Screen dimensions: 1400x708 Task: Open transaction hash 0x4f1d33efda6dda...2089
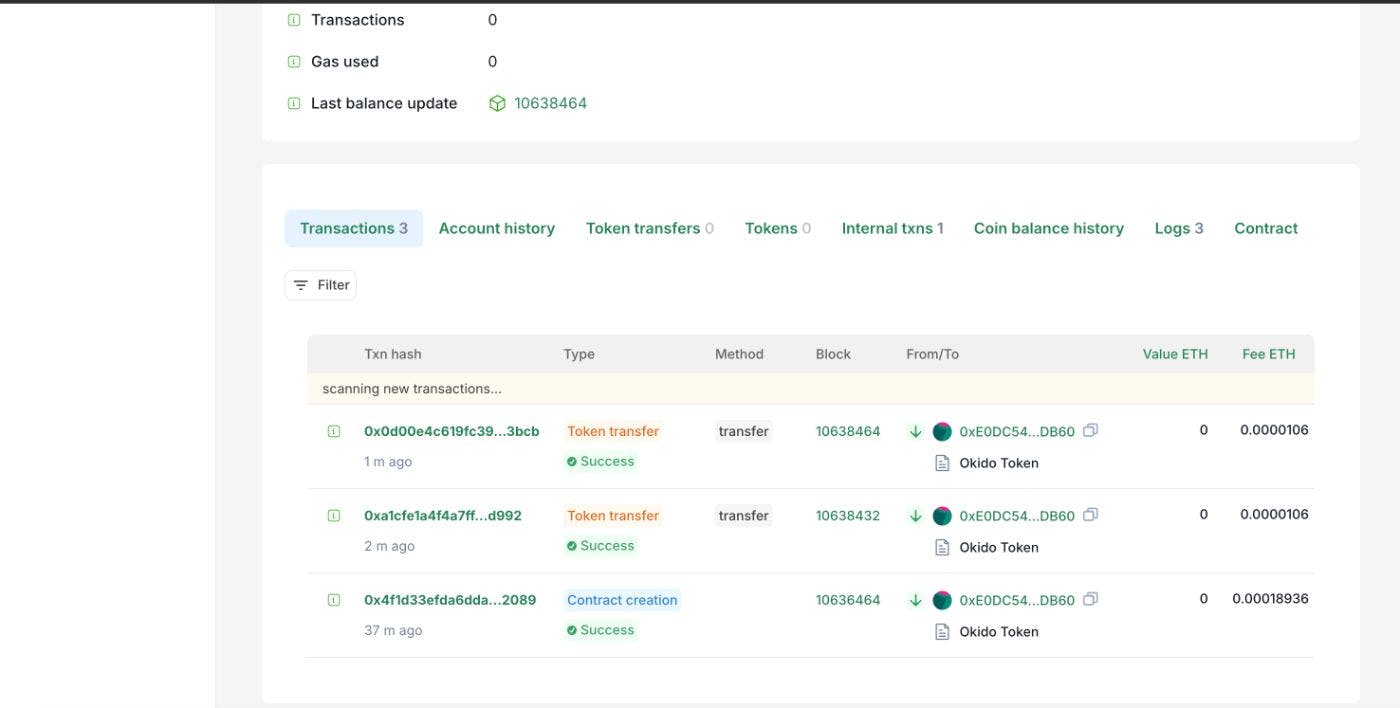click(450, 600)
